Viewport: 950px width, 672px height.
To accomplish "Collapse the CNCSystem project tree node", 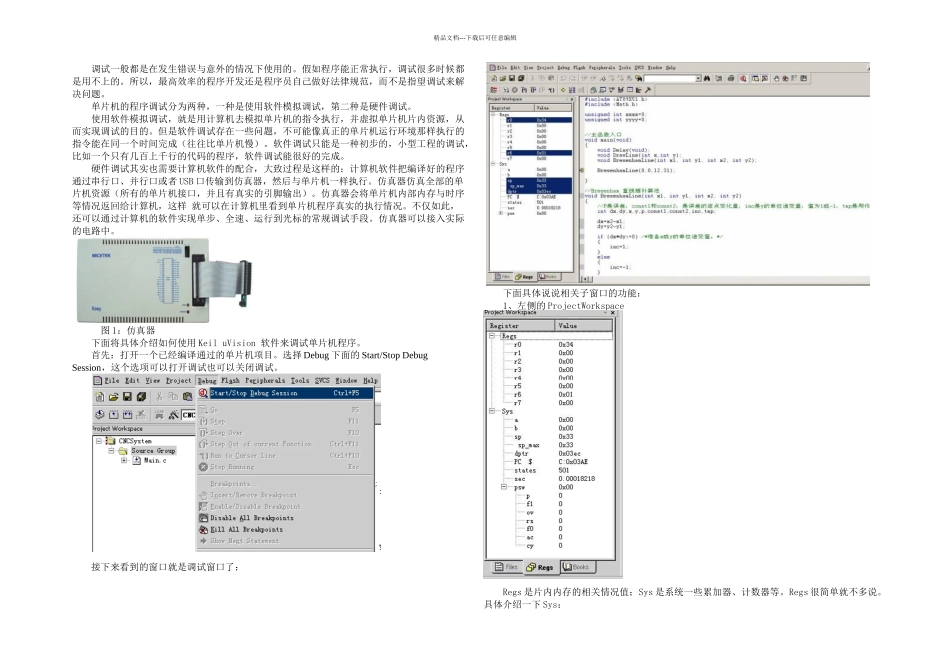I will (x=98, y=441).
